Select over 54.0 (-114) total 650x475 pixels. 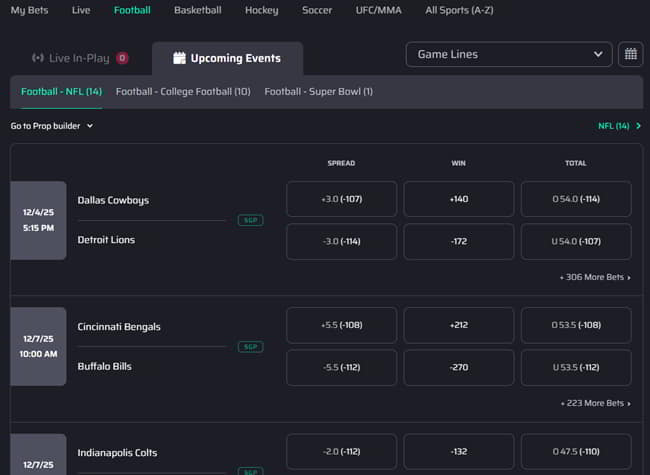pos(576,199)
